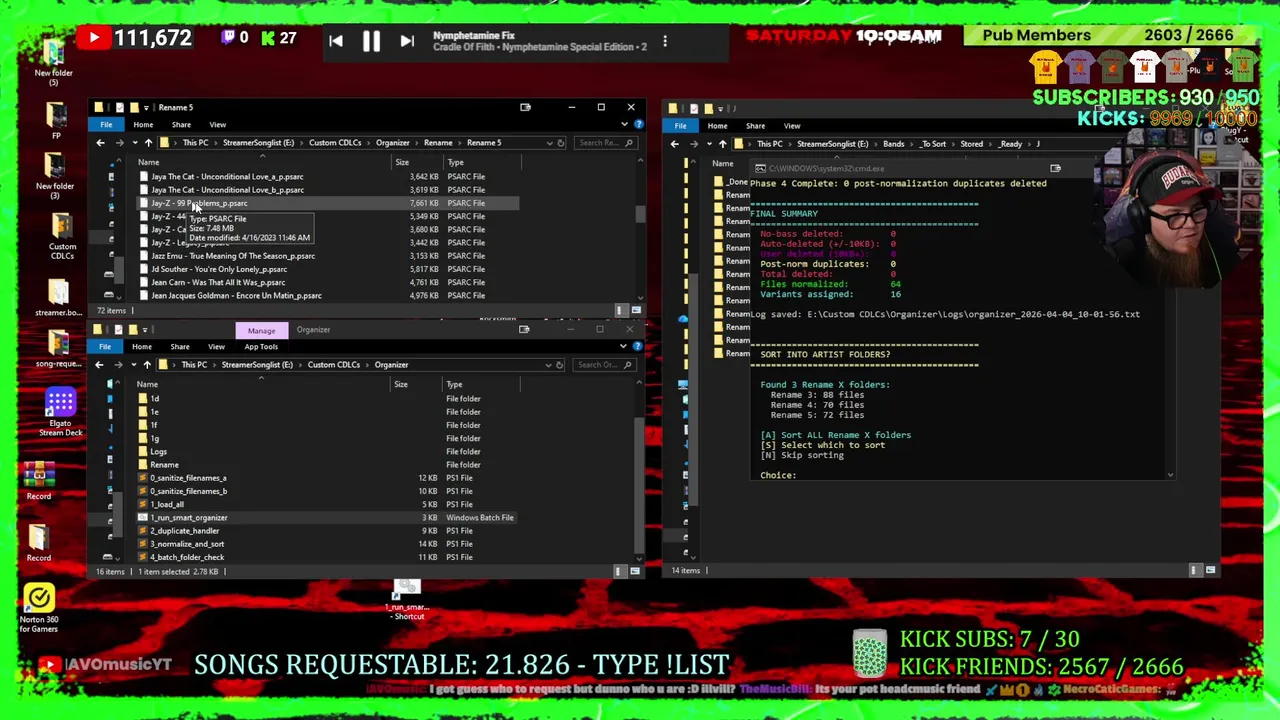Image resolution: width=1280 pixels, height=720 pixels.
Task: Skip to the next track
Action: (x=407, y=41)
